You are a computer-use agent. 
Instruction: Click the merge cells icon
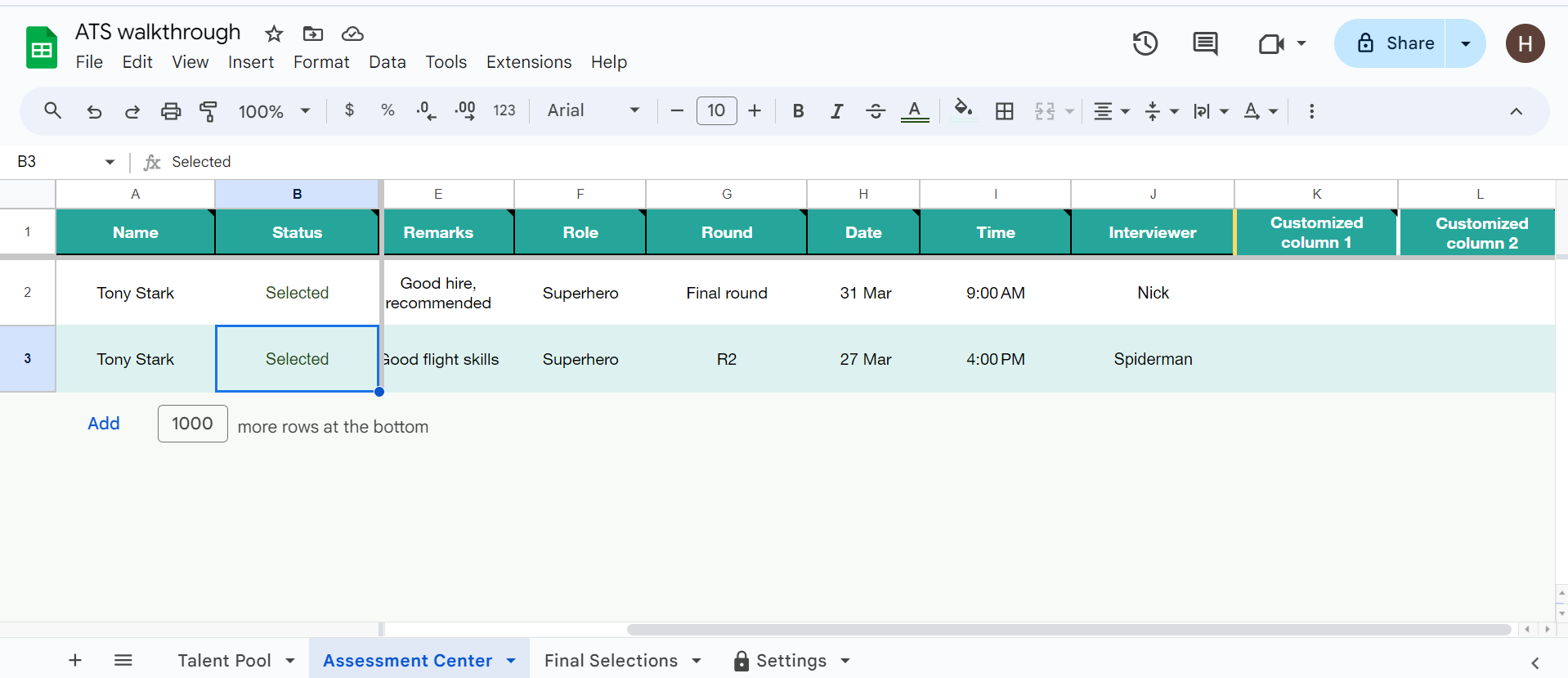click(1045, 111)
